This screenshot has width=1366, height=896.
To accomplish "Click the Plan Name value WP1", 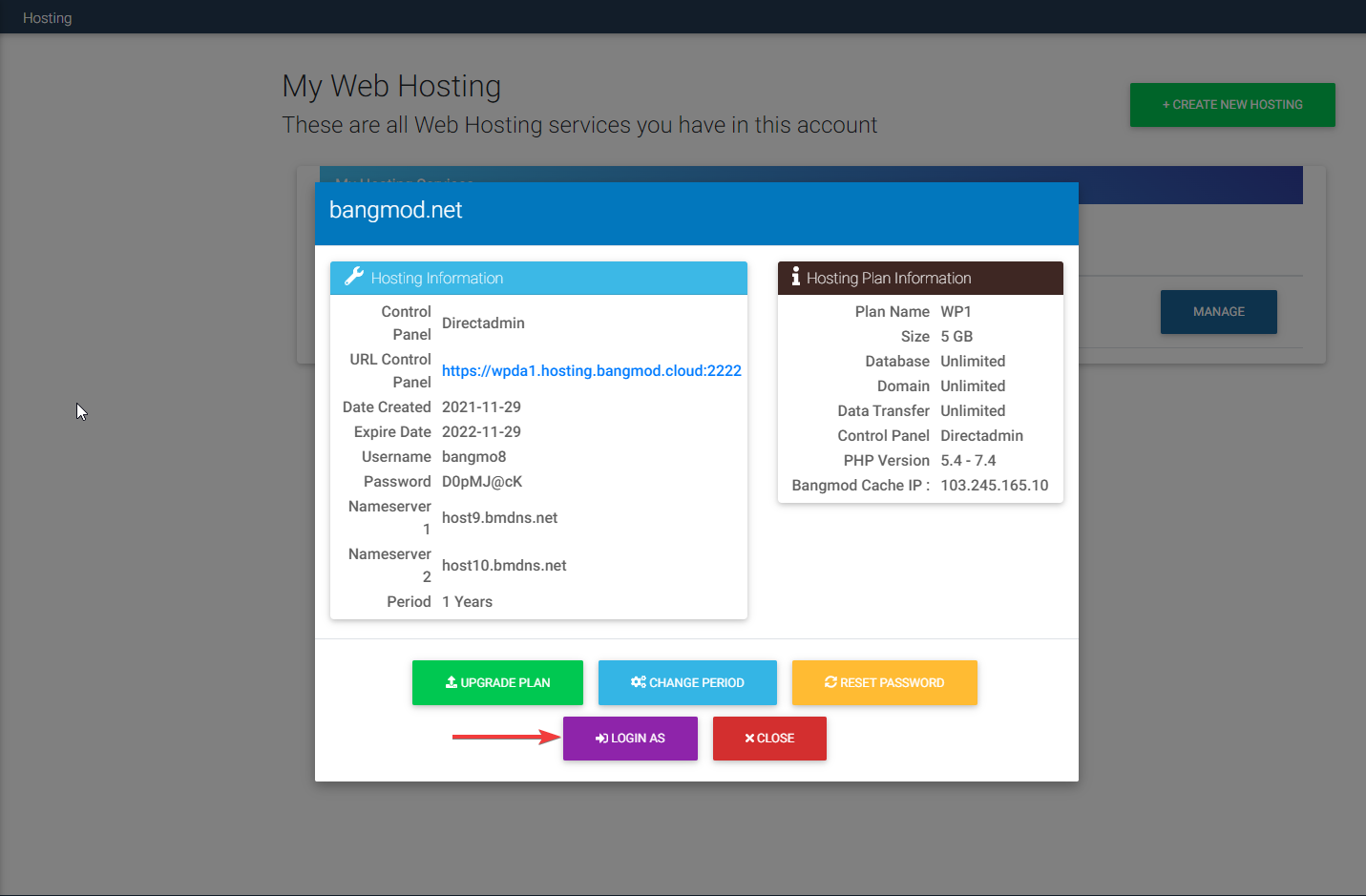I will tap(956, 312).
